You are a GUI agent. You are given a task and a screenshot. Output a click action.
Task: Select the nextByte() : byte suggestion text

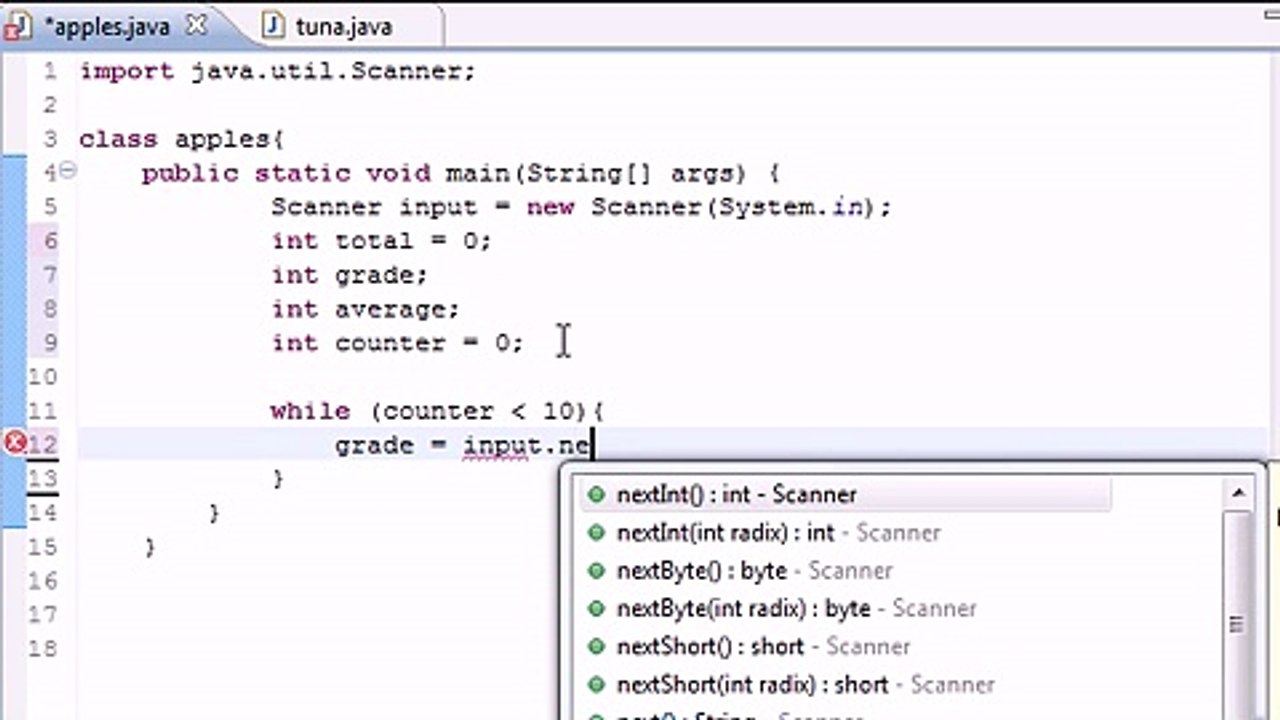[x=755, y=570]
